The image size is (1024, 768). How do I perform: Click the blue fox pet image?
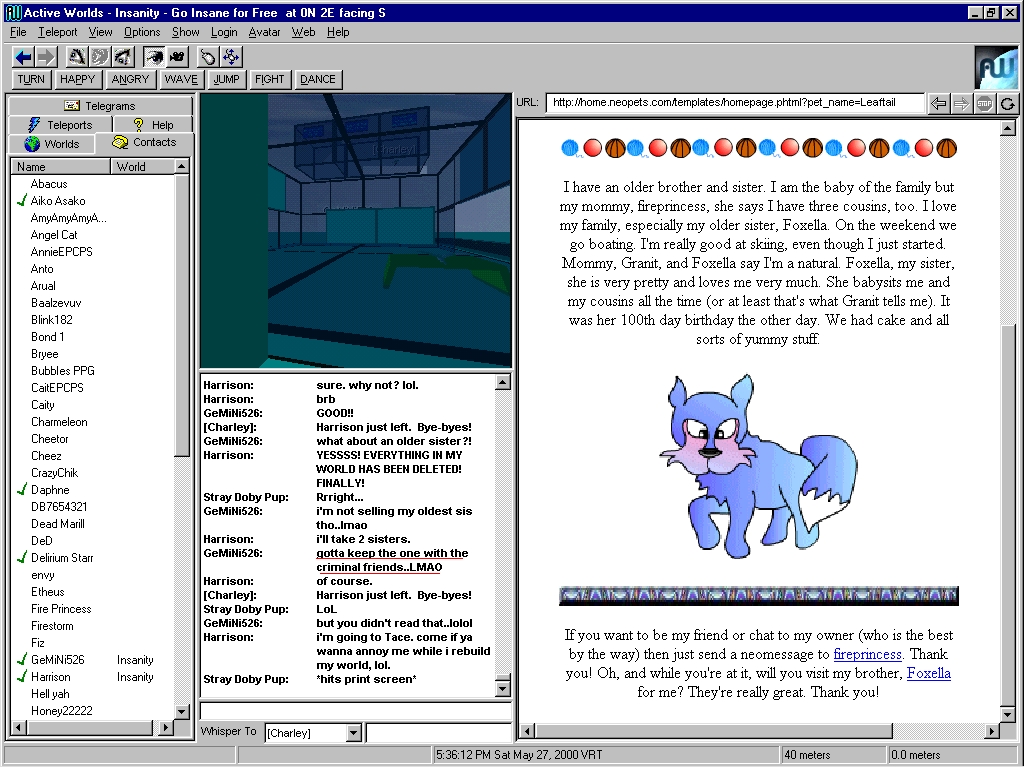(x=758, y=466)
